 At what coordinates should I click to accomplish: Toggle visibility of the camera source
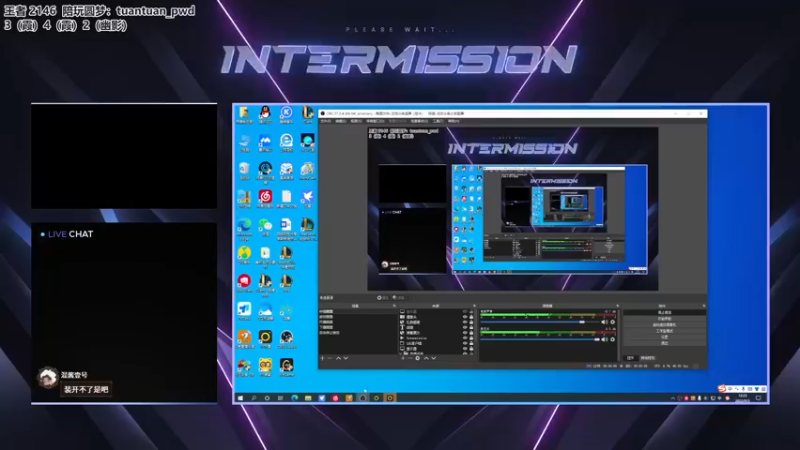(465, 317)
